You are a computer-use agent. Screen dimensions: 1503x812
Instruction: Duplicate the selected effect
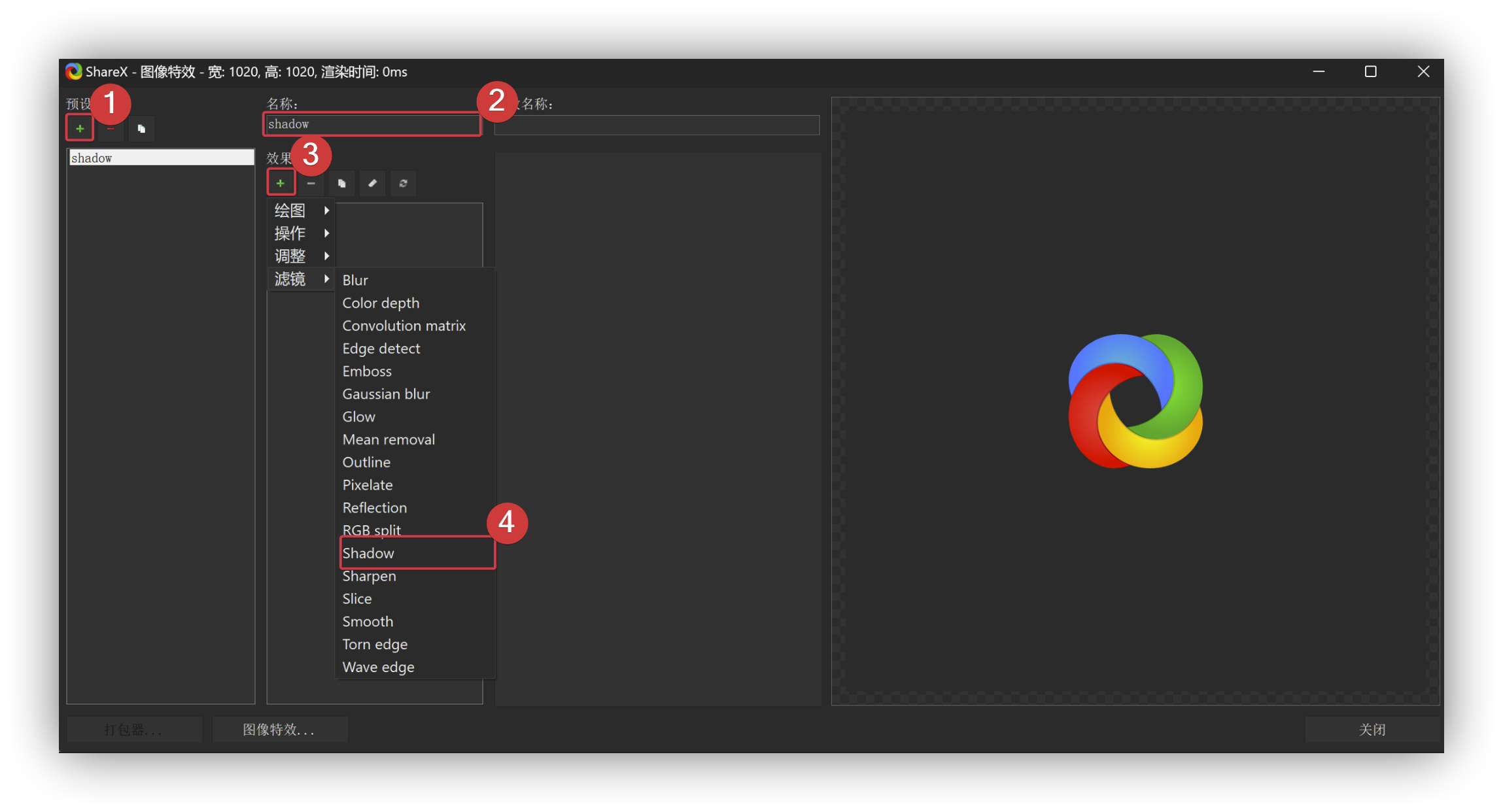tap(342, 183)
